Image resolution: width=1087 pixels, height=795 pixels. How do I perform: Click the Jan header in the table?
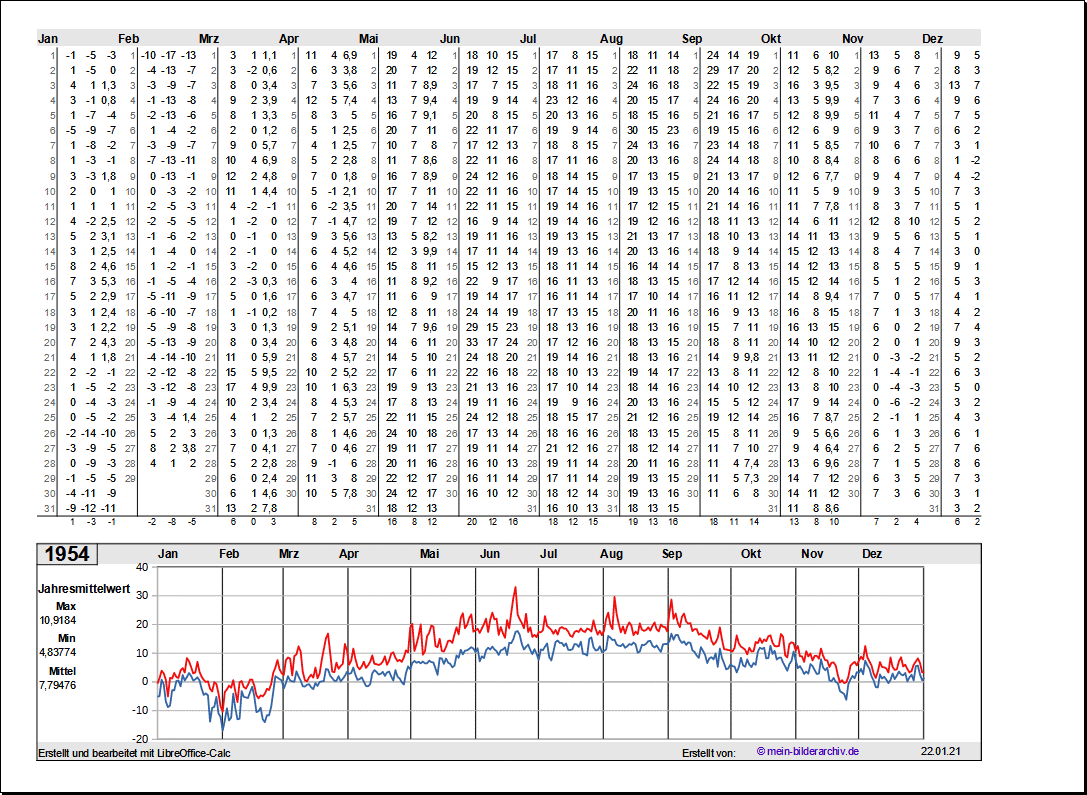48,39
